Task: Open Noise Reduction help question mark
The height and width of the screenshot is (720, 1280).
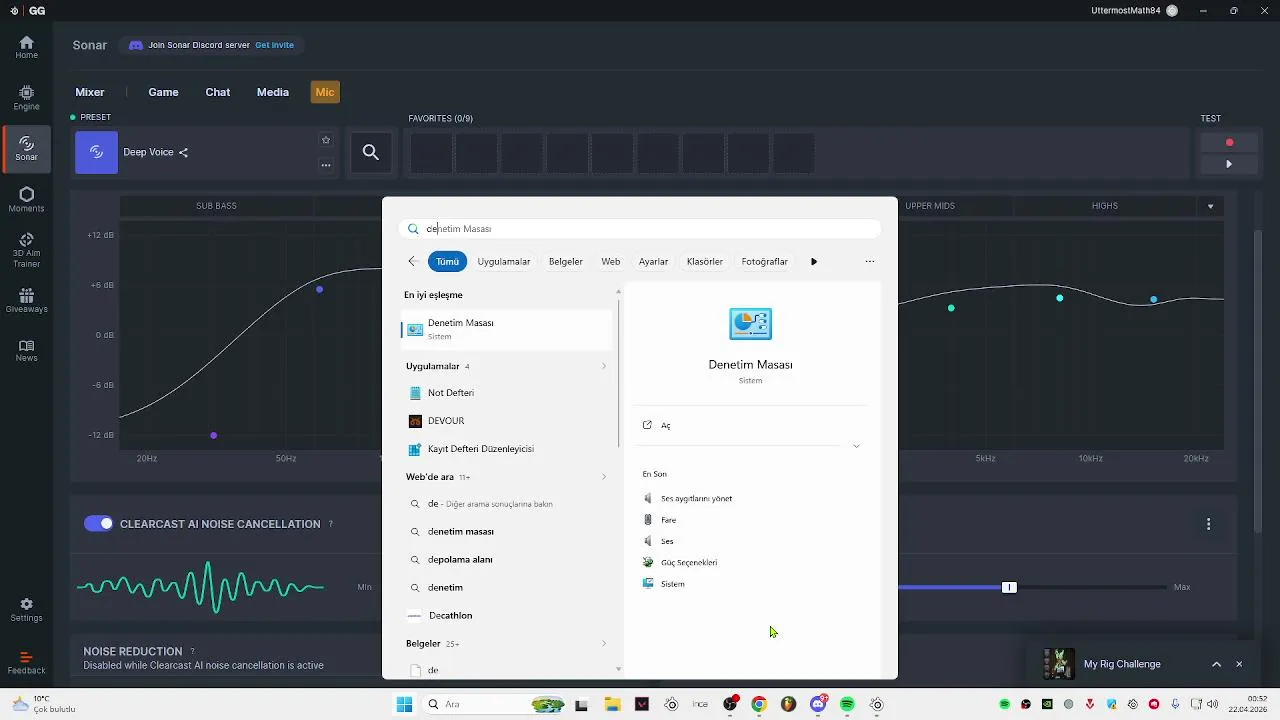Action: tap(192, 651)
